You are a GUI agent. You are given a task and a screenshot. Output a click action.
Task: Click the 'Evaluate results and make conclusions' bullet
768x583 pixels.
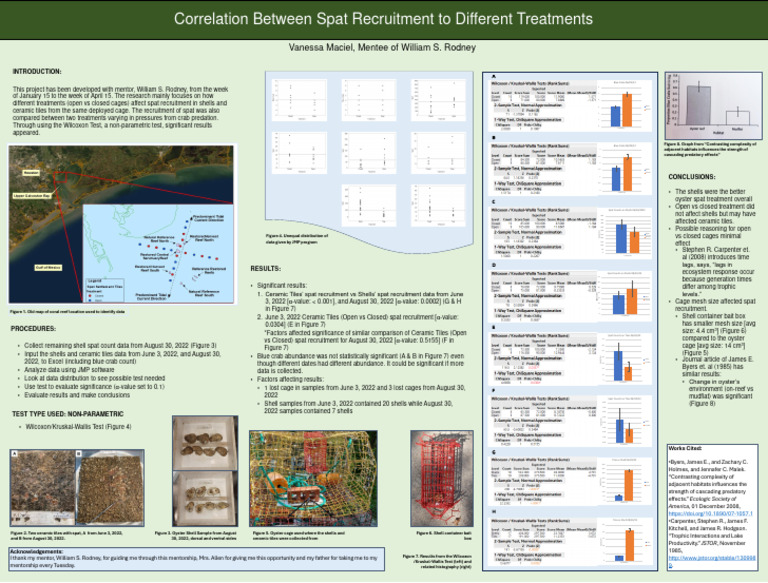tap(77, 395)
